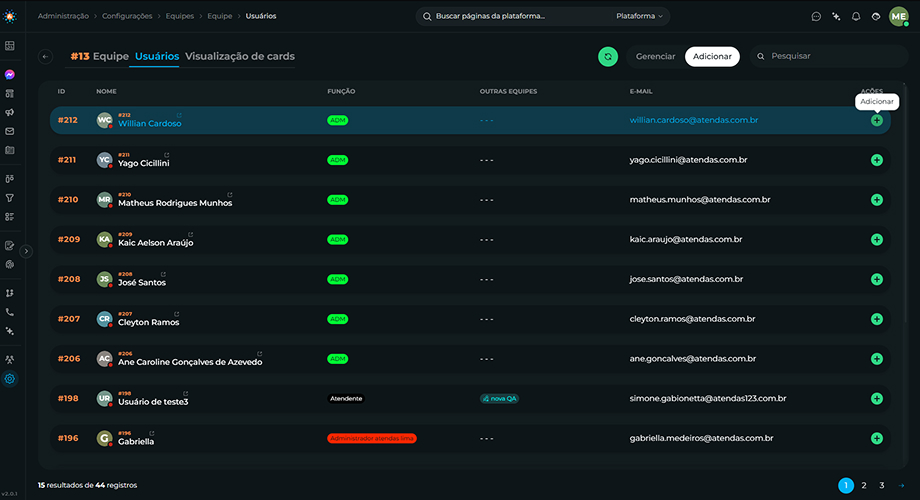920x500 pixels.
Task: Go to Equipe breadcrumb
Action: pos(219,16)
